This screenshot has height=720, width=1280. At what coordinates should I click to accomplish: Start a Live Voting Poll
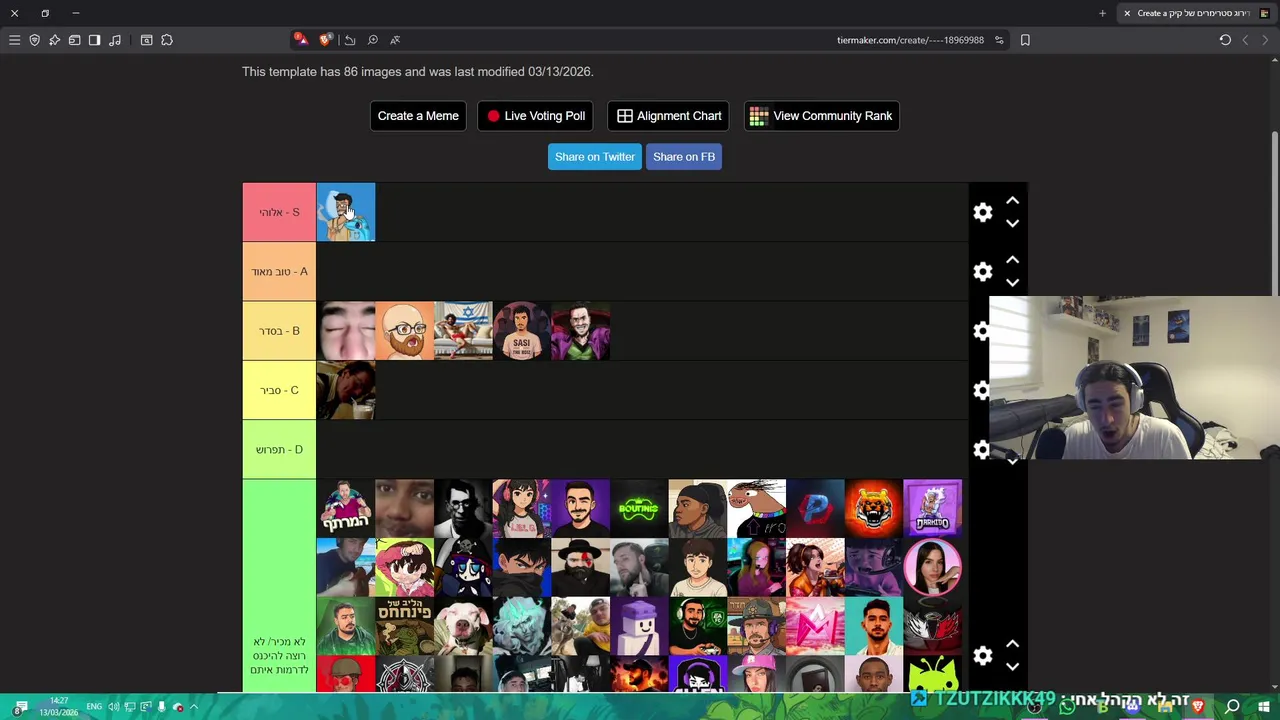pyautogui.click(x=535, y=116)
